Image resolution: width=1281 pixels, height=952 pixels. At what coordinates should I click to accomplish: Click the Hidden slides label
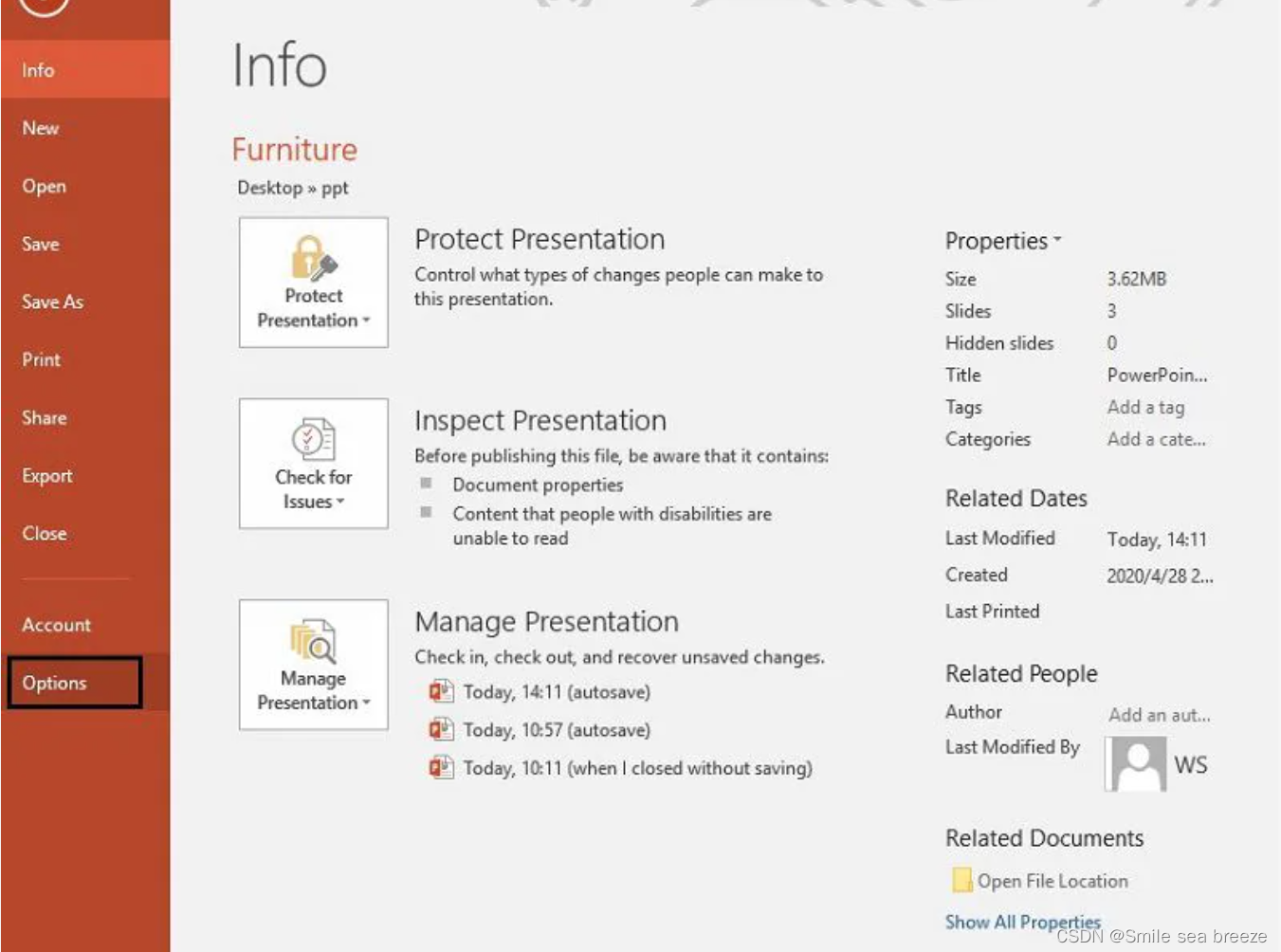point(999,343)
